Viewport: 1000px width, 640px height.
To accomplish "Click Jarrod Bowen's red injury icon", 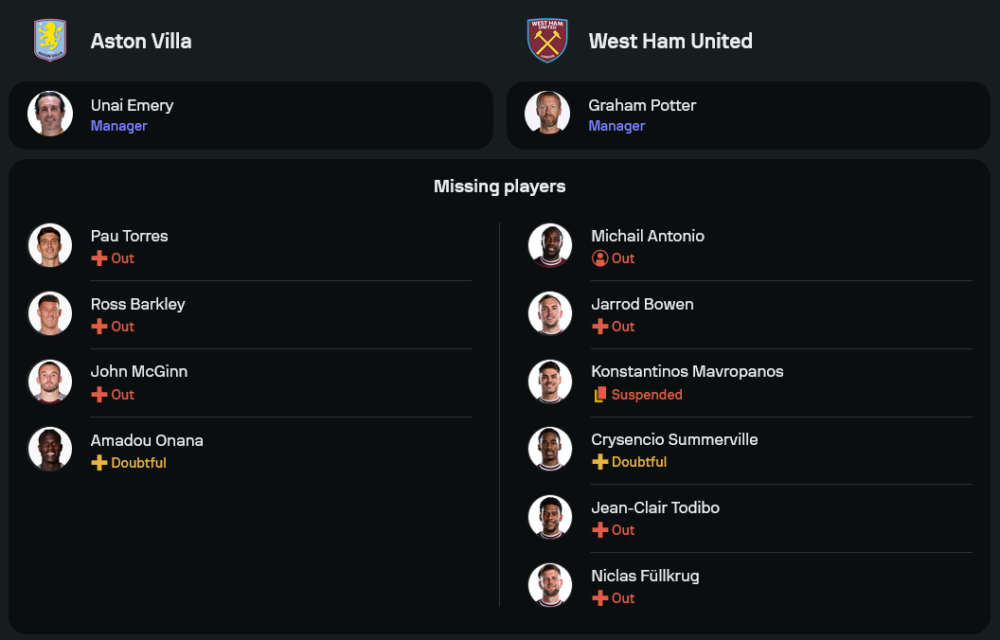I will click(x=600, y=326).
